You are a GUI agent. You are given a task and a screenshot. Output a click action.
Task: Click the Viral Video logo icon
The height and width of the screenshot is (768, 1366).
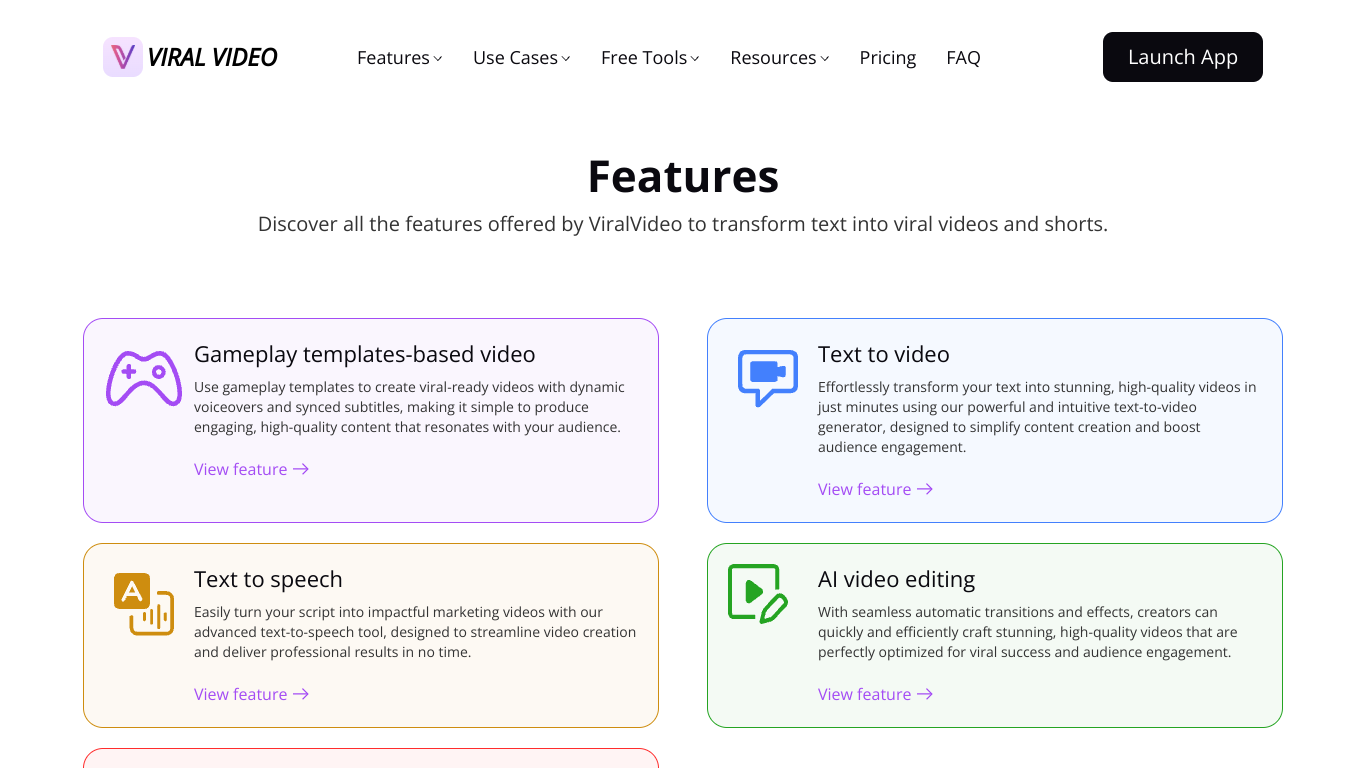(123, 57)
